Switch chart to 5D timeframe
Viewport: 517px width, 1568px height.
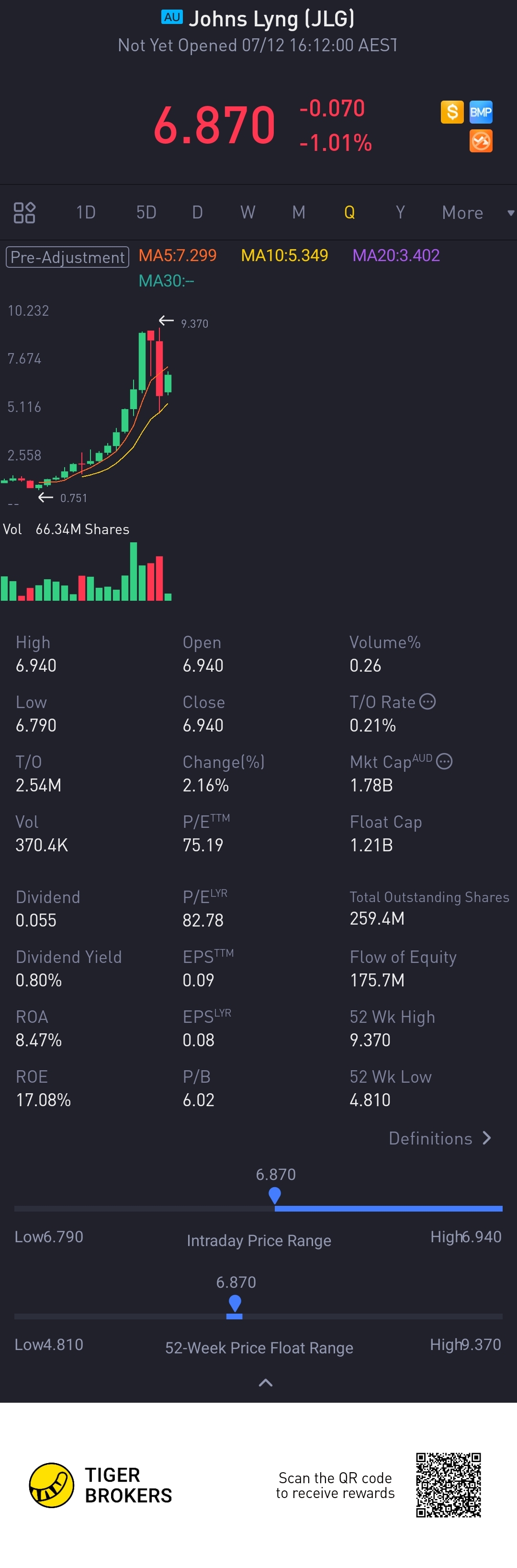pyautogui.click(x=146, y=212)
